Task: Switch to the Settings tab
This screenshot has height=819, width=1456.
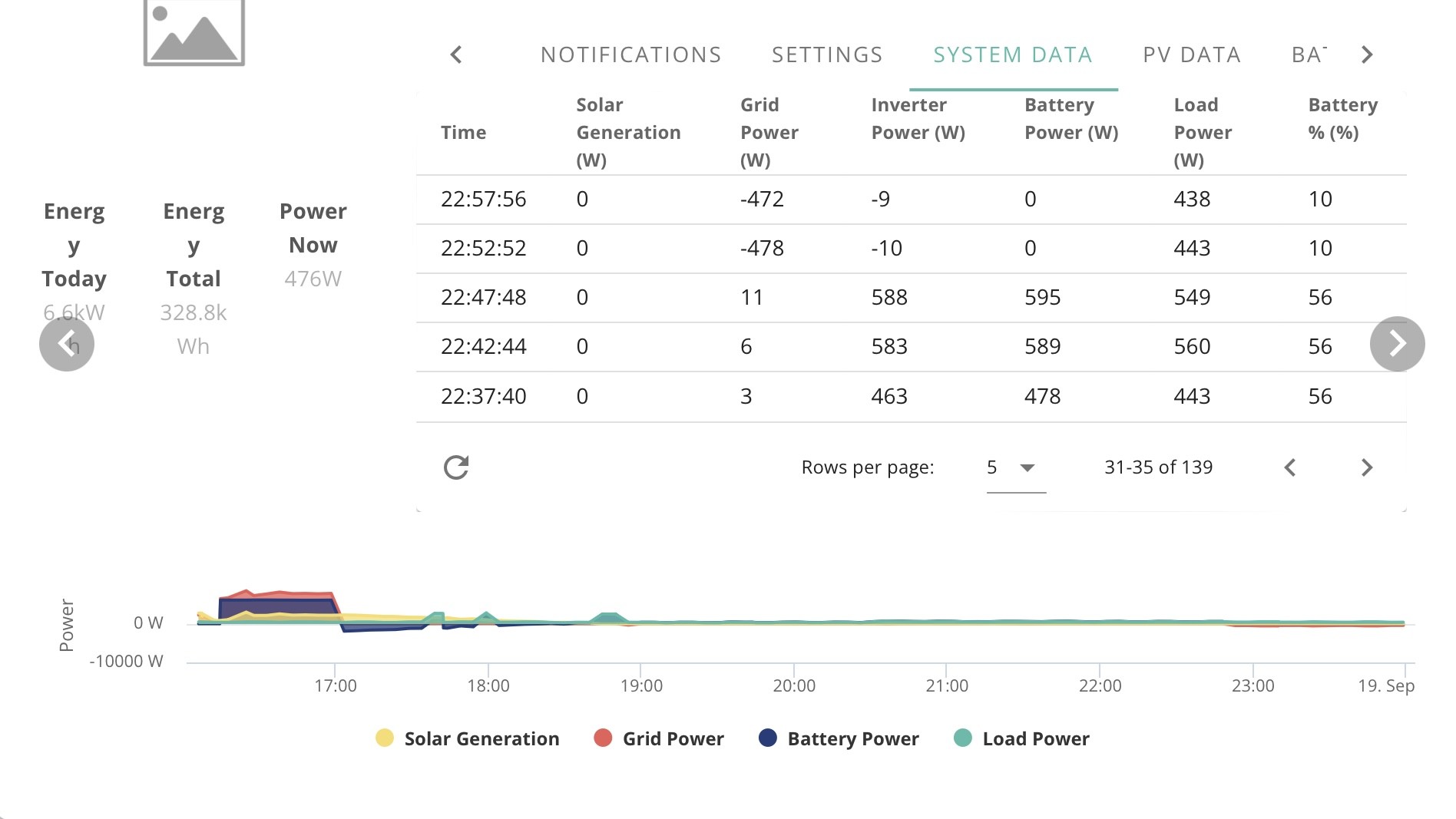Action: click(x=827, y=54)
